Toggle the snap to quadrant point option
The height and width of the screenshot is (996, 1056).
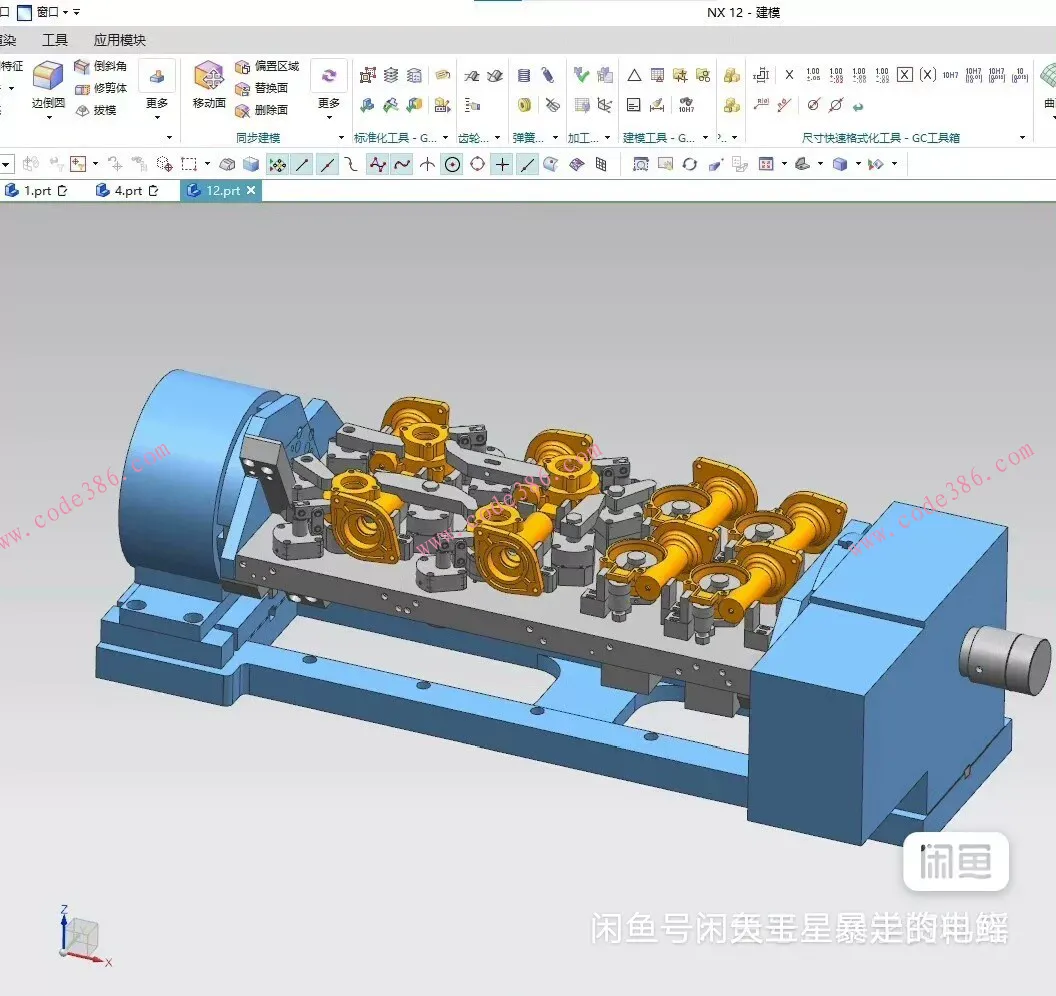pos(477,164)
